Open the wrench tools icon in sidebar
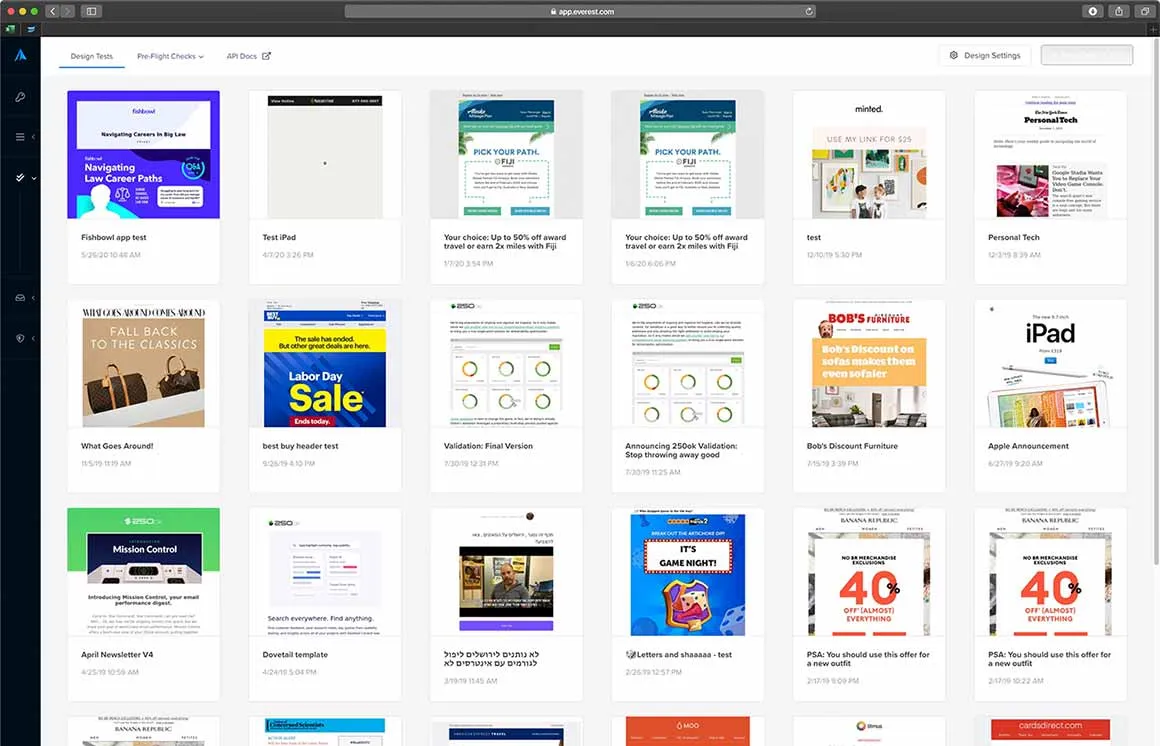1160x746 pixels. 21,97
